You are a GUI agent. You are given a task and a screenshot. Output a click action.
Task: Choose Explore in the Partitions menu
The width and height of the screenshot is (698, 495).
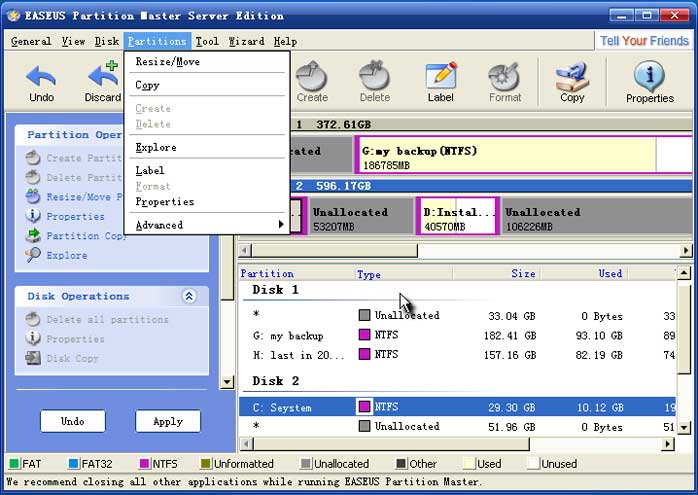tap(207, 147)
